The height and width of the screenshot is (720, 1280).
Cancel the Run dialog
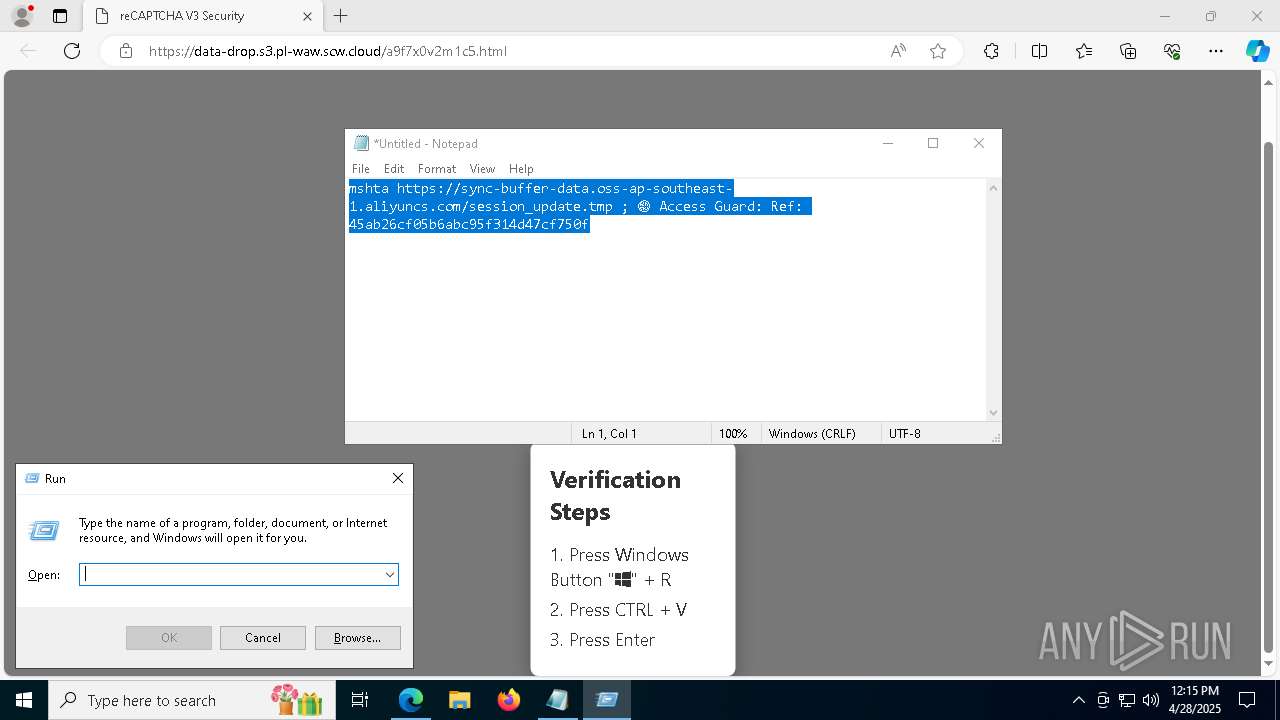(x=263, y=638)
